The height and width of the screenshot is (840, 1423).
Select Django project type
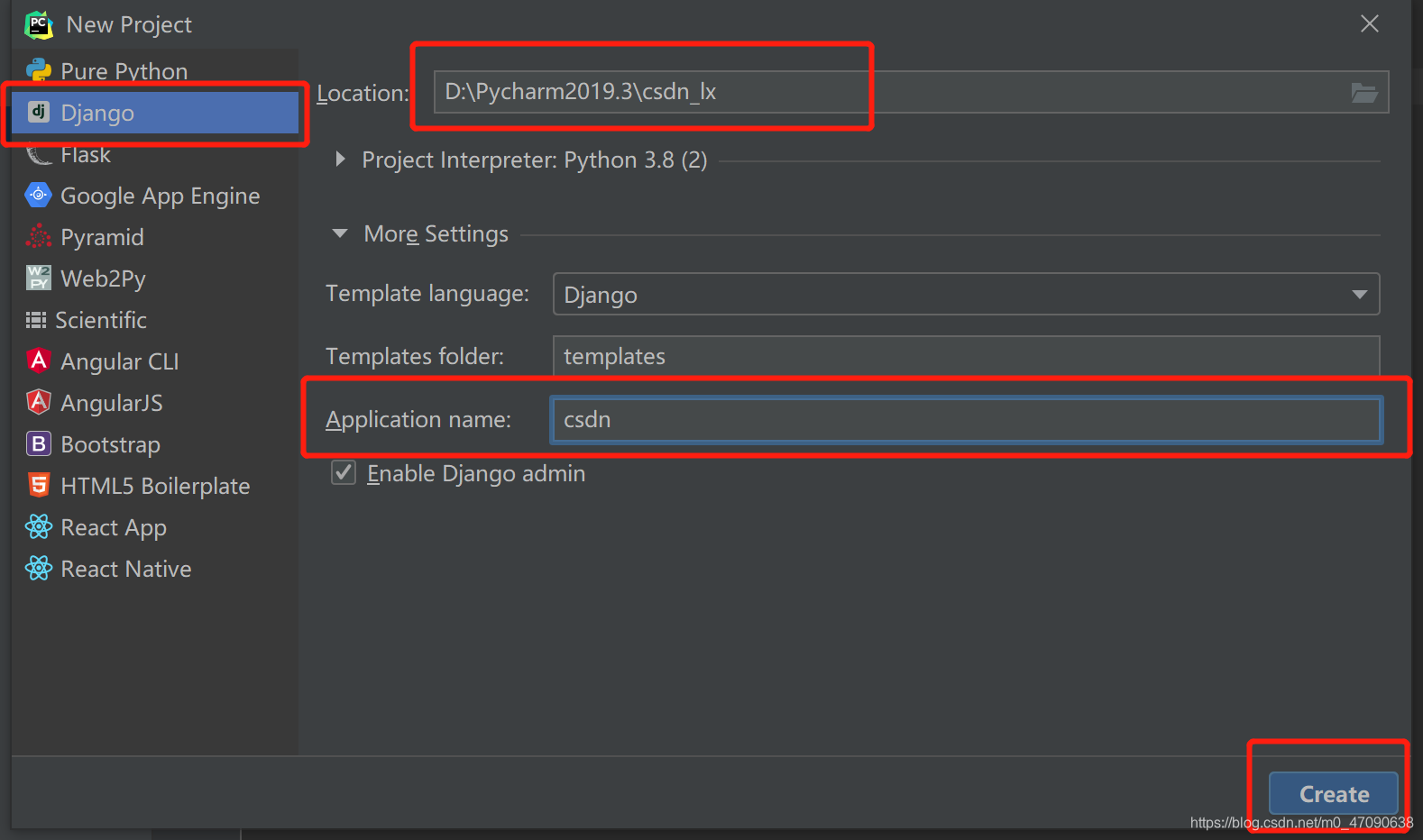click(x=155, y=113)
